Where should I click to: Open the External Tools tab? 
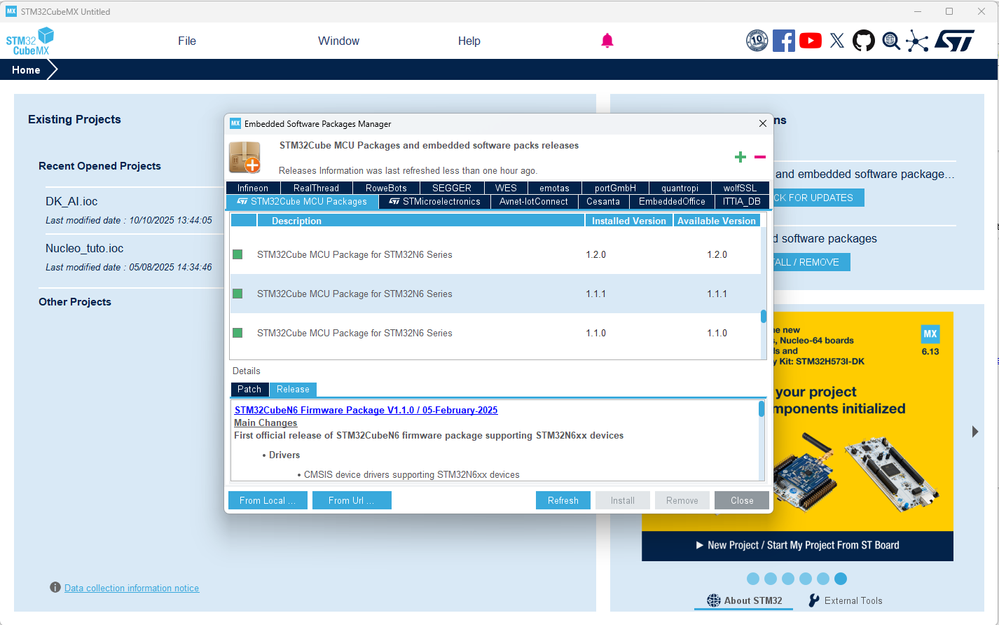point(845,600)
